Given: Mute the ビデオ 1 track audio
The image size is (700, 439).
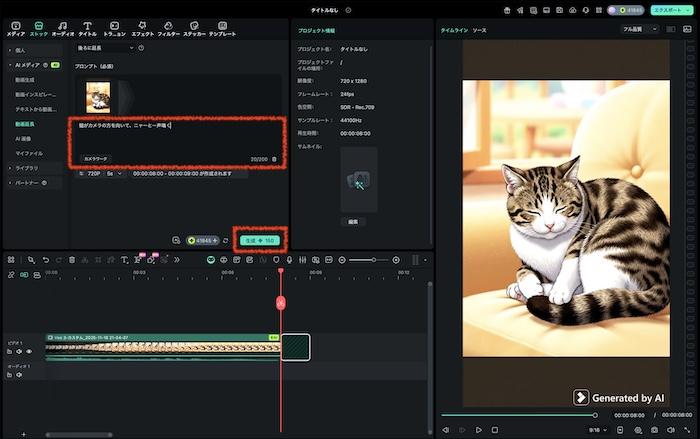Looking at the screenshot, I should 20,351.
